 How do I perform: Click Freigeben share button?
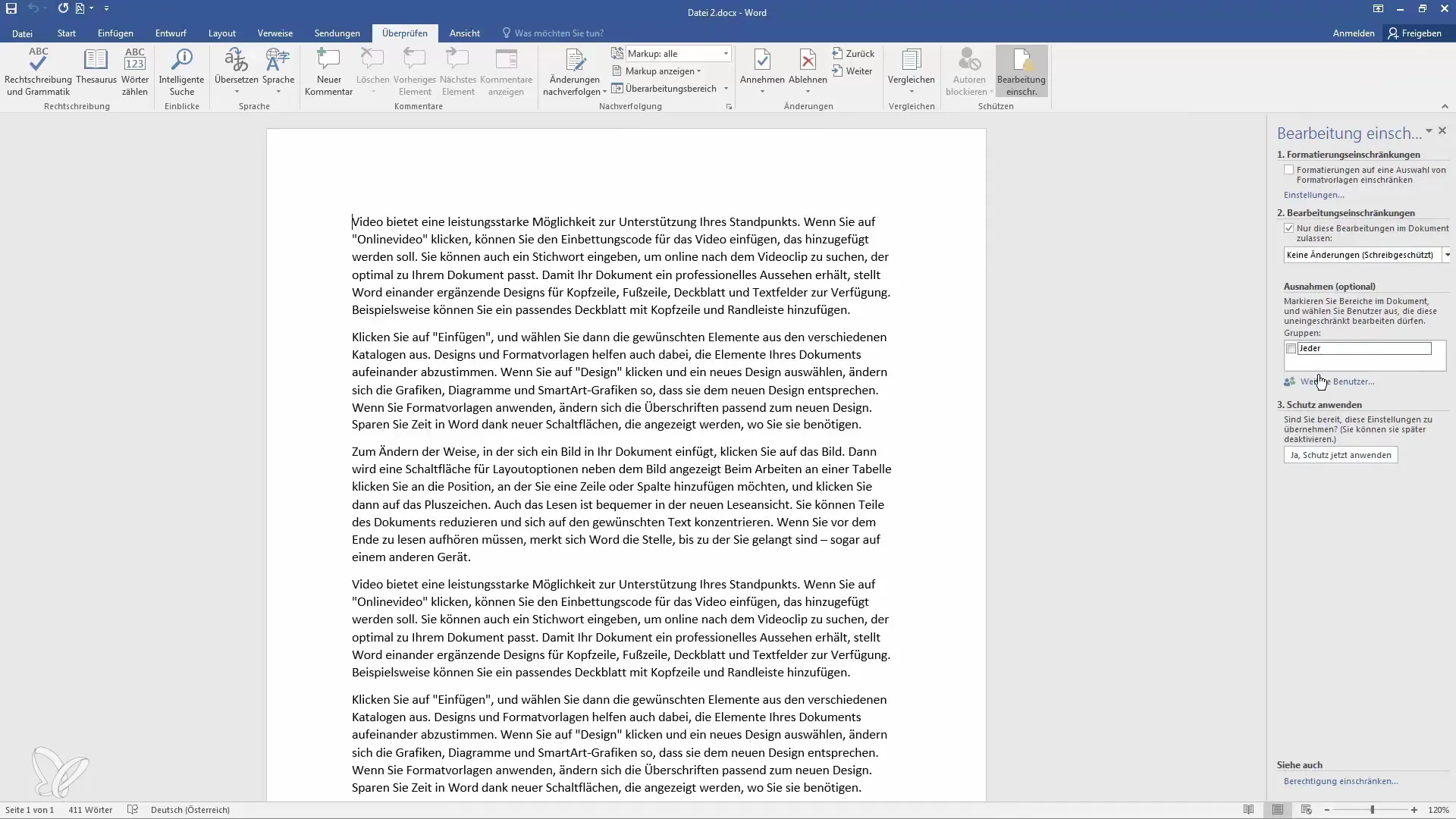coord(1414,33)
